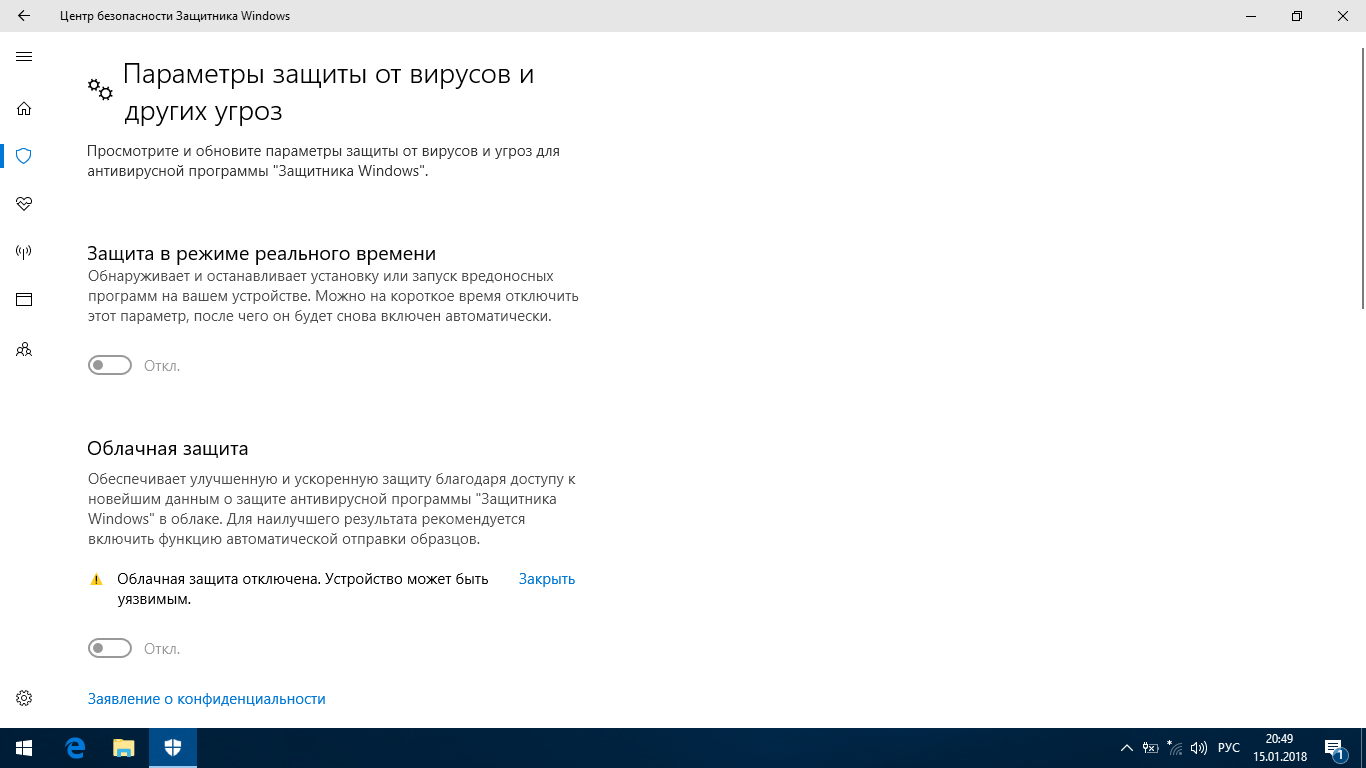Screen dimensions: 1366x768
Task: Open Device health heart icon
Action: coord(24,204)
